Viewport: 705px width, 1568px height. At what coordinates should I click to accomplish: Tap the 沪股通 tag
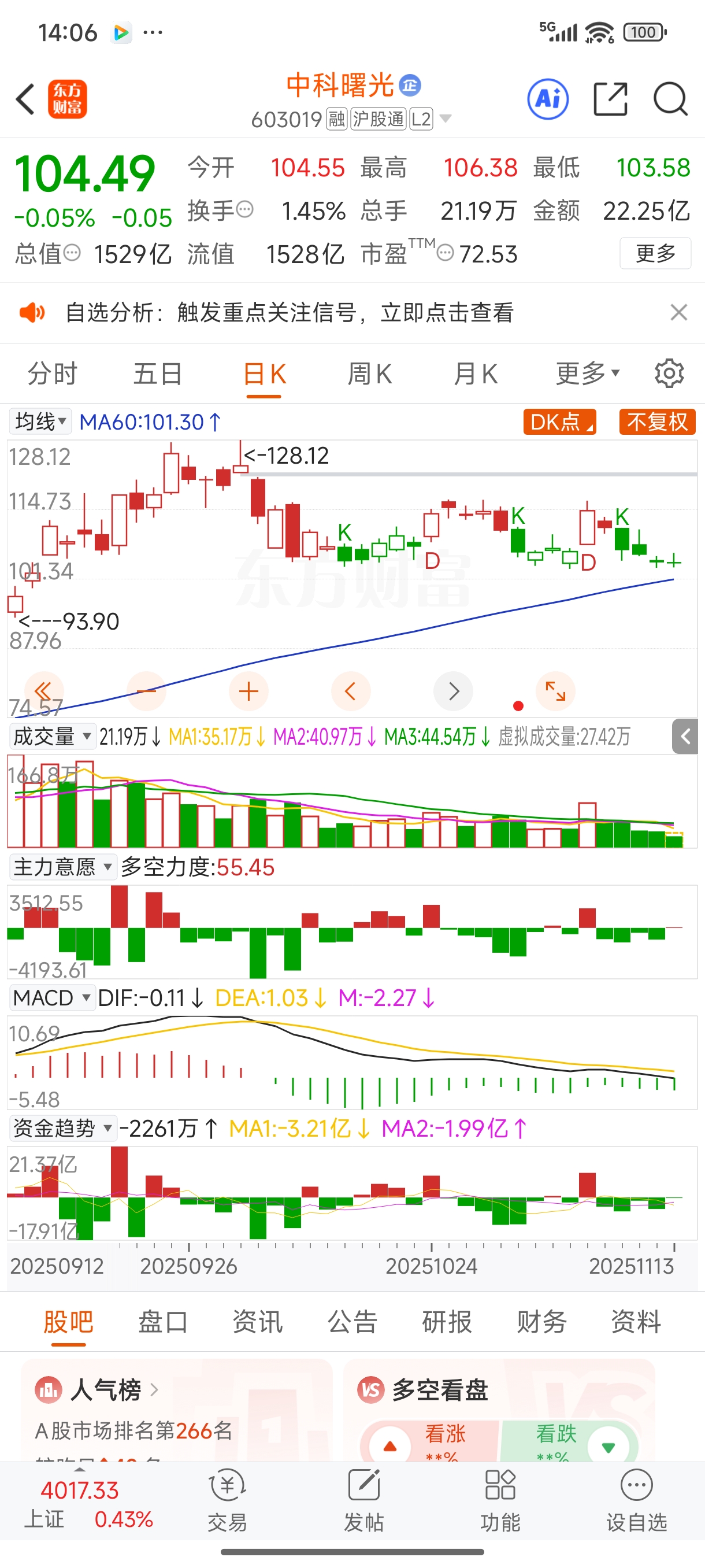(379, 119)
